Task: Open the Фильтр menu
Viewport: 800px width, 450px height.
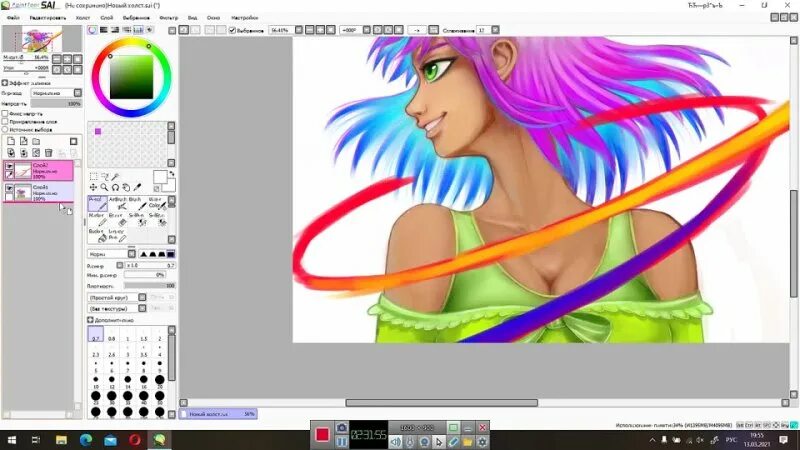Action: click(169, 17)
